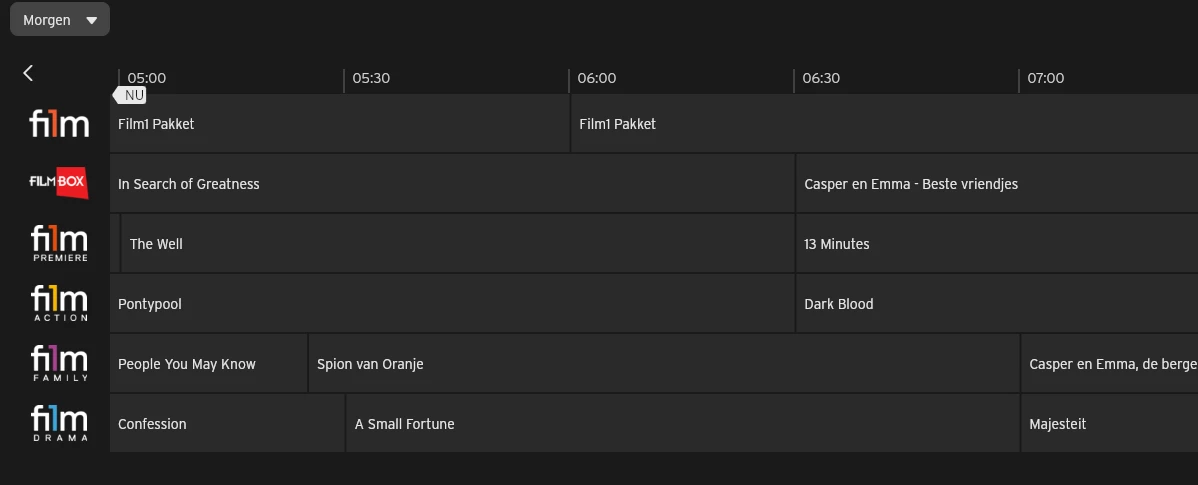This screenshot has height=485, width=1198.
Task: Open Pontypool in the guide
Action: pos(452,304)
